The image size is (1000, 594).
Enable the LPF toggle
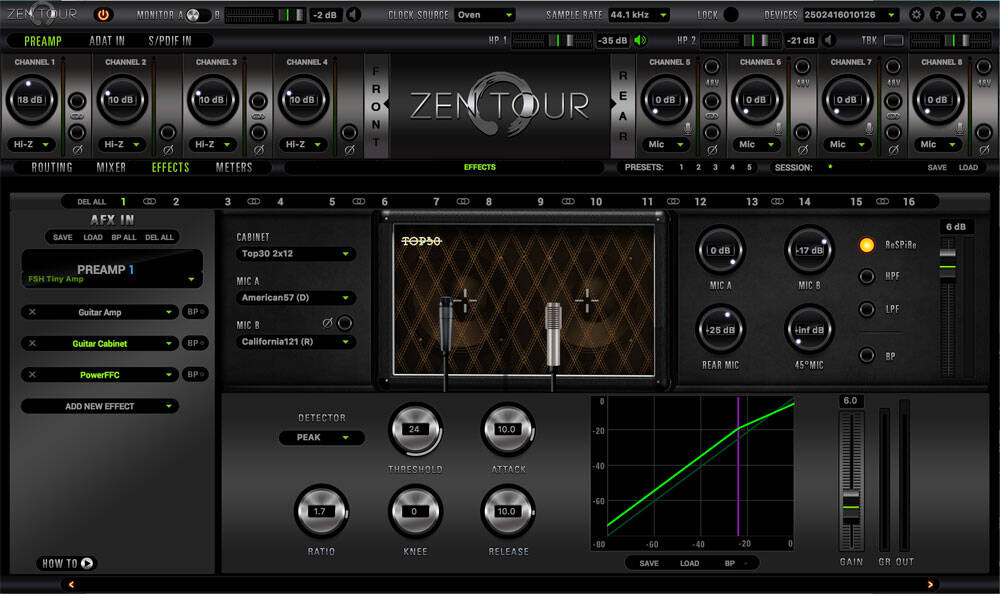(x=866, y=309)
